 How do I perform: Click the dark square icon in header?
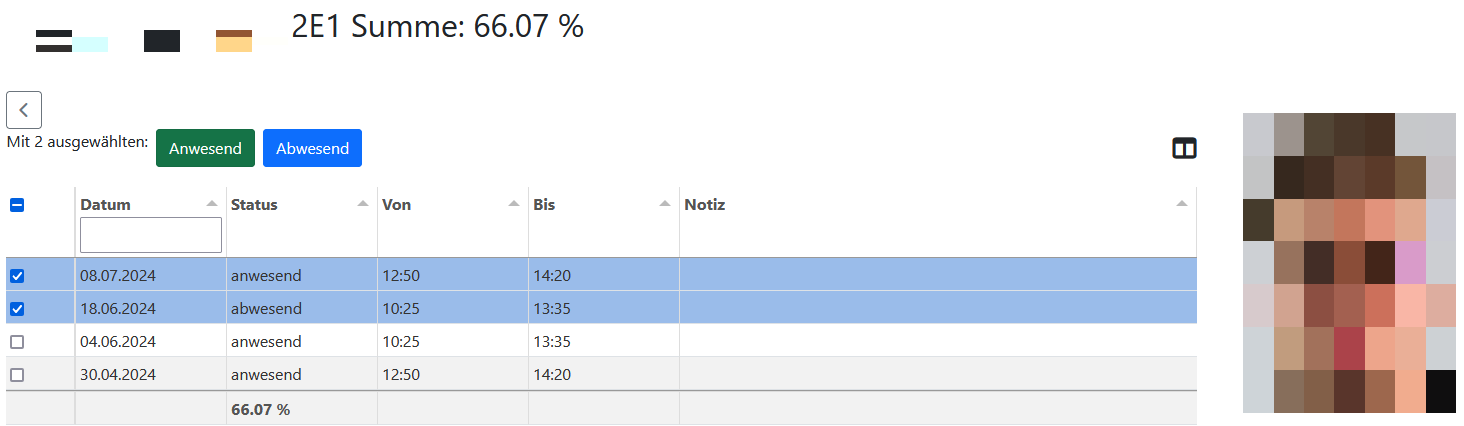point(162,41)
